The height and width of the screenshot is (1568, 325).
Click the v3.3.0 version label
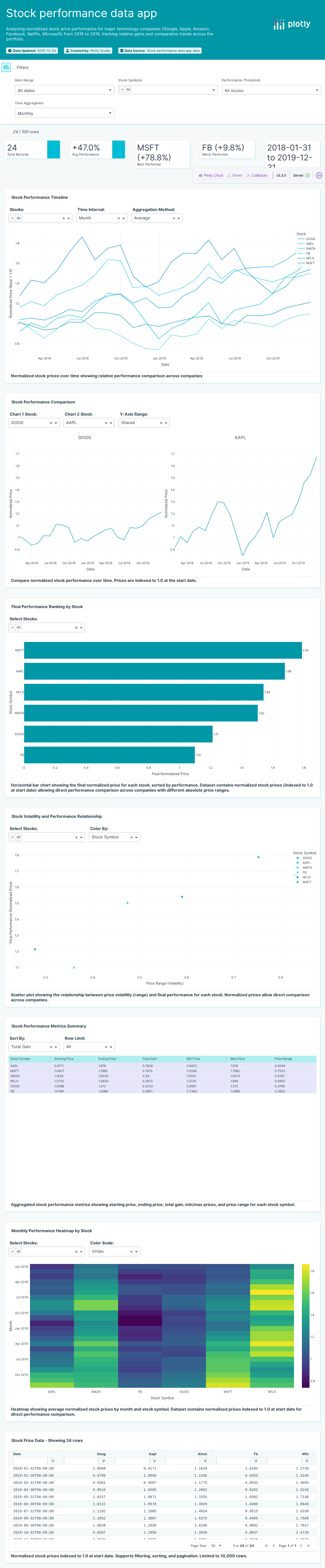(281, 175)
